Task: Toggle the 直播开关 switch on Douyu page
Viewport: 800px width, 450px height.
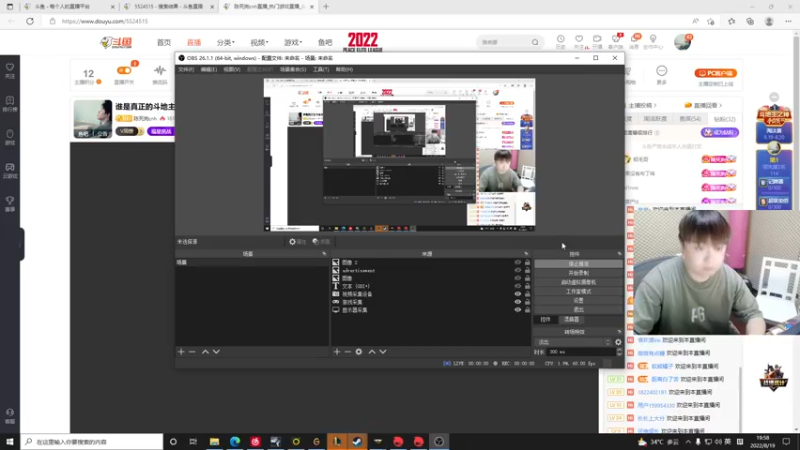Action: (124, 70)
